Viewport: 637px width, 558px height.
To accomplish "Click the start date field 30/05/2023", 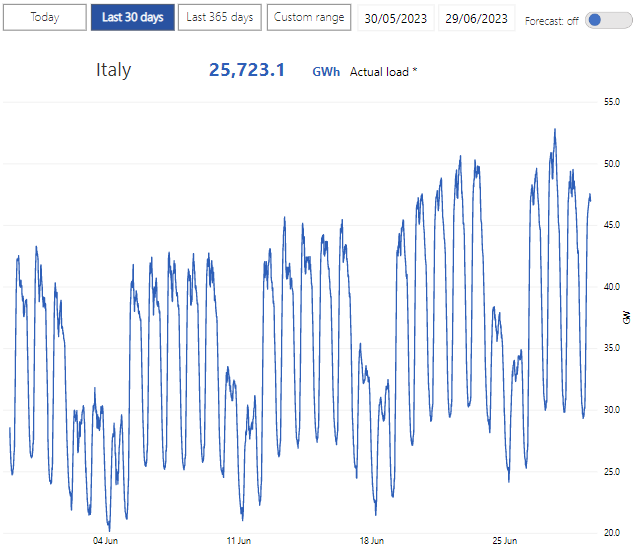I will tap(395, 18).
